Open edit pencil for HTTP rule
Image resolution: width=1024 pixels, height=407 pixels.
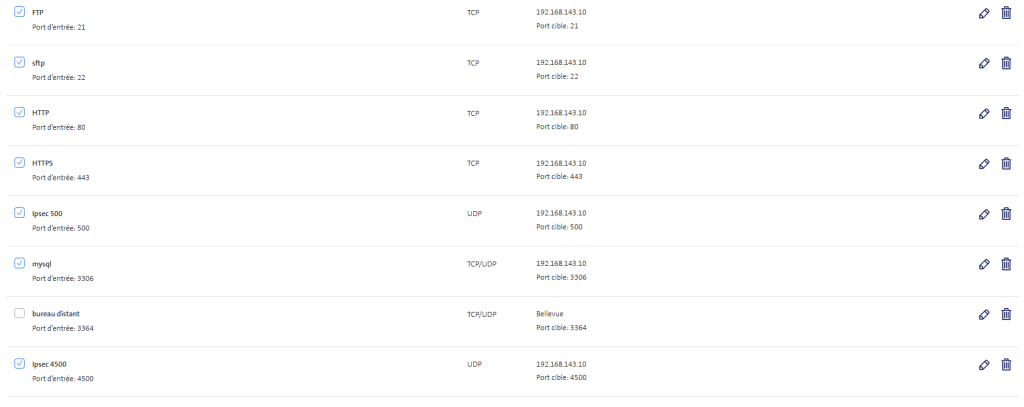point(984,114)
